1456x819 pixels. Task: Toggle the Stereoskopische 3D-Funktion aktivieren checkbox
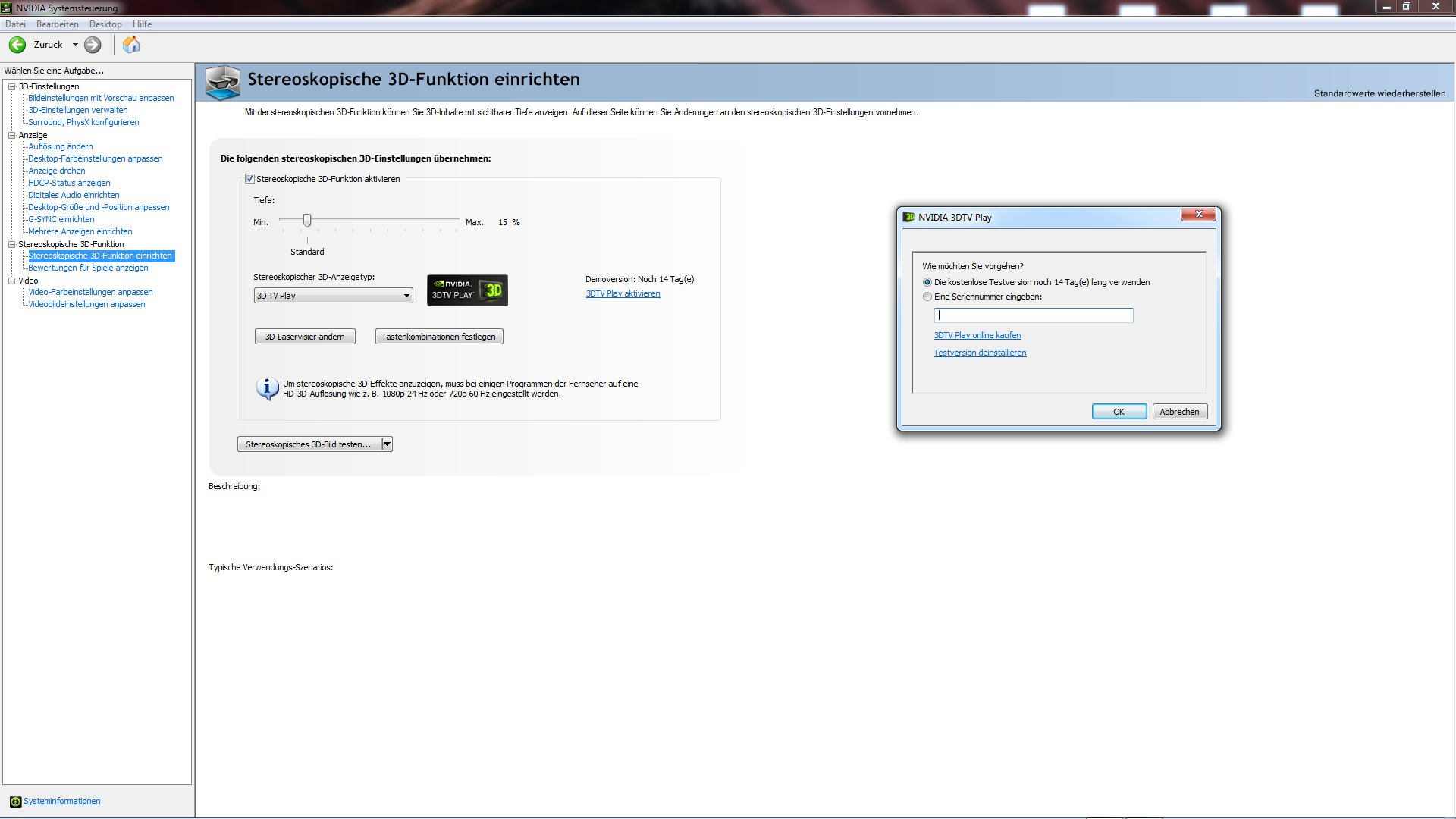(249, 179)
